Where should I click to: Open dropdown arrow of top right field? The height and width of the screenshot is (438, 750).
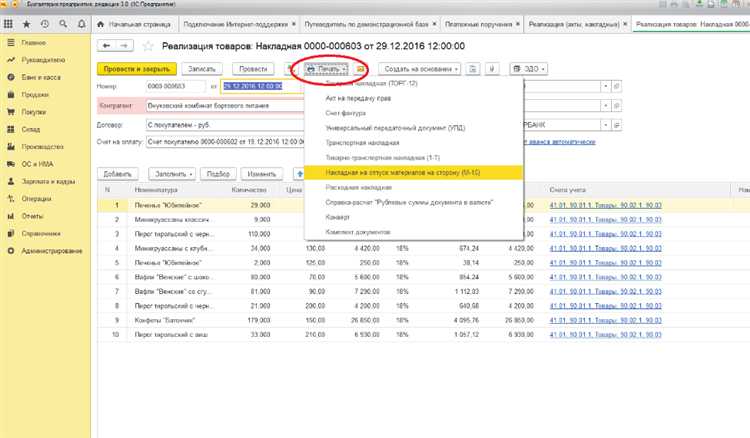coord(606,87)
